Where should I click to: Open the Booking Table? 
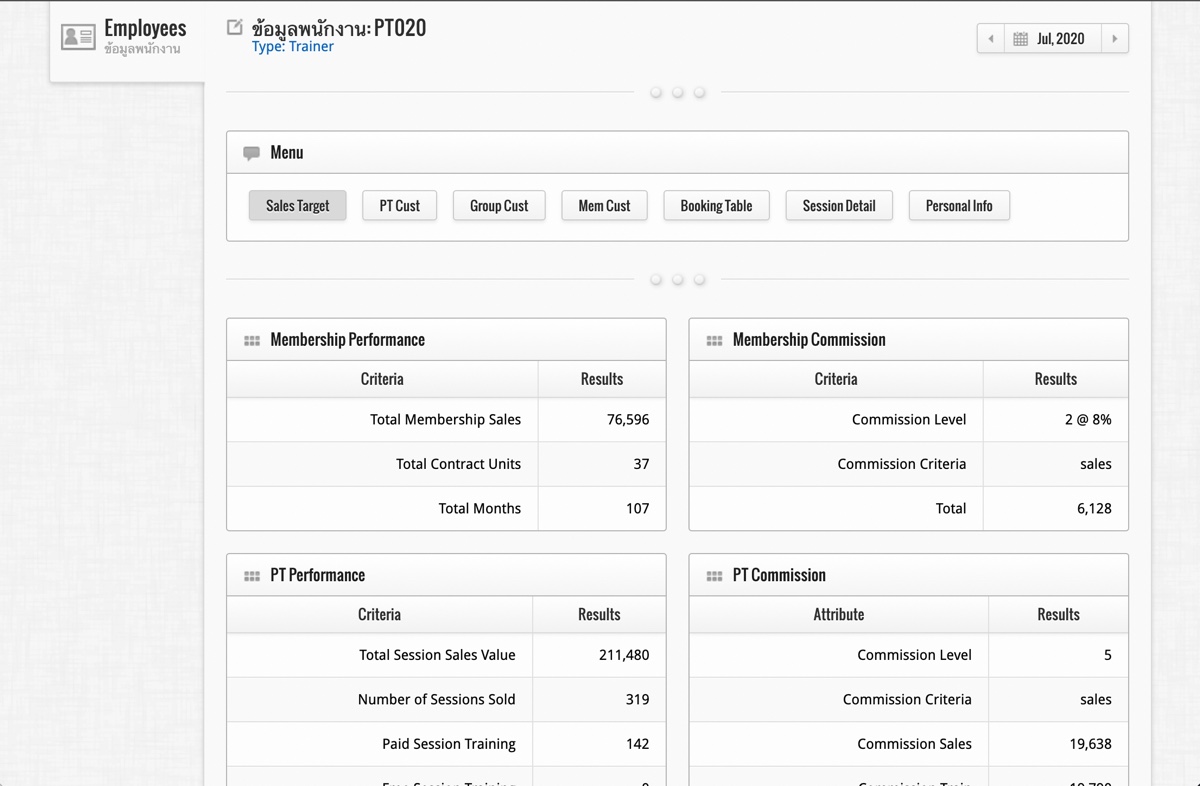coord(716,206)
